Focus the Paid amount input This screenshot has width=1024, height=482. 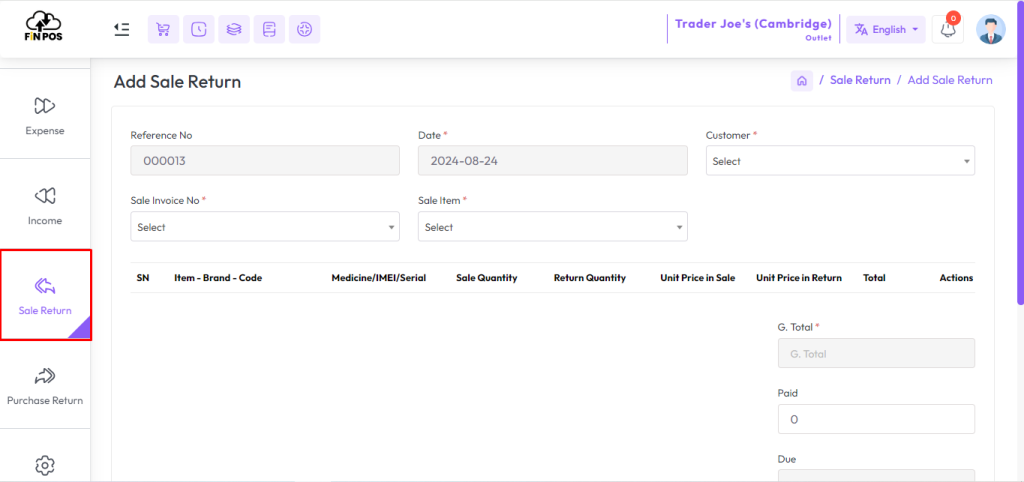click(x=876, y=419)
